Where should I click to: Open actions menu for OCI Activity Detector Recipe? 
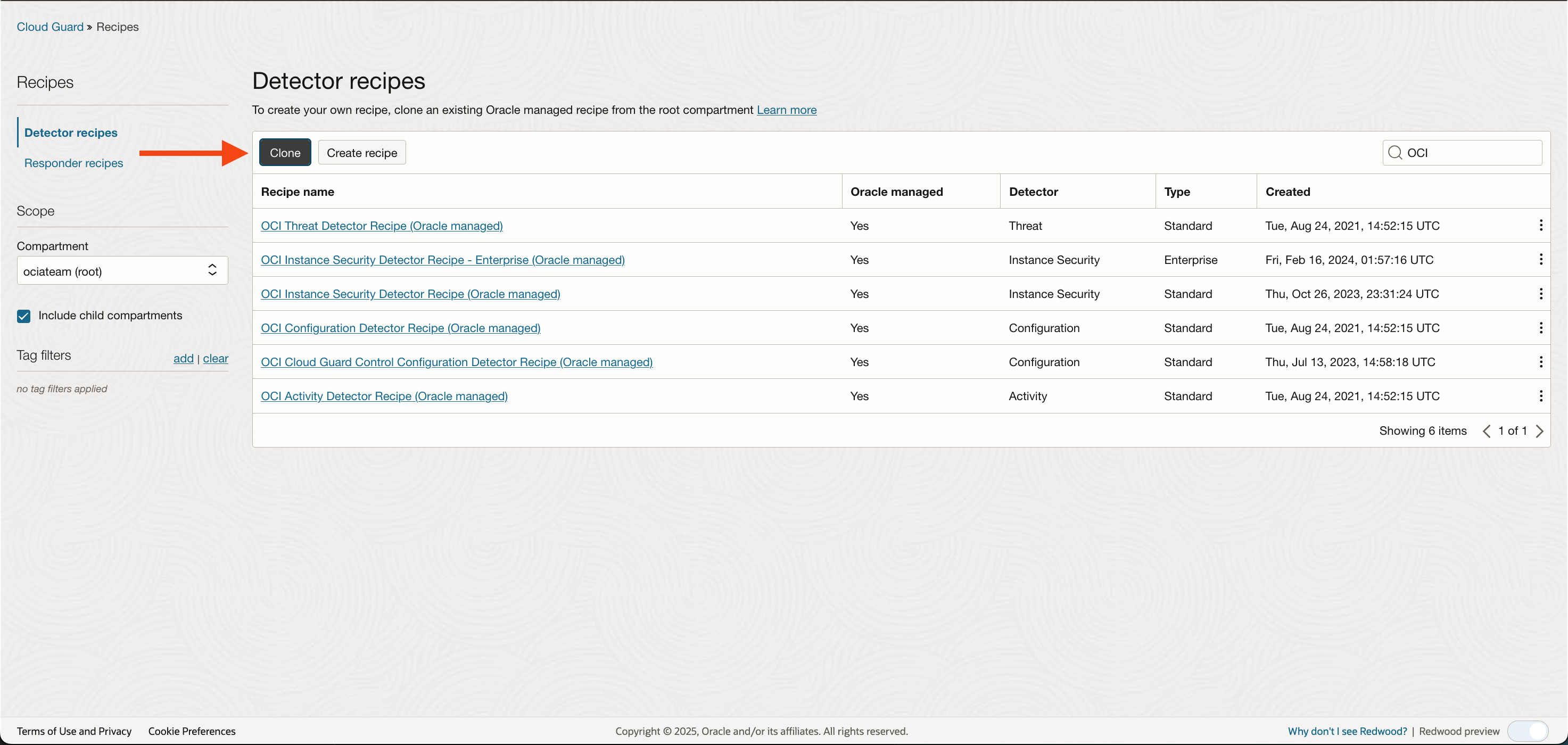click(x=1541, y=396)
